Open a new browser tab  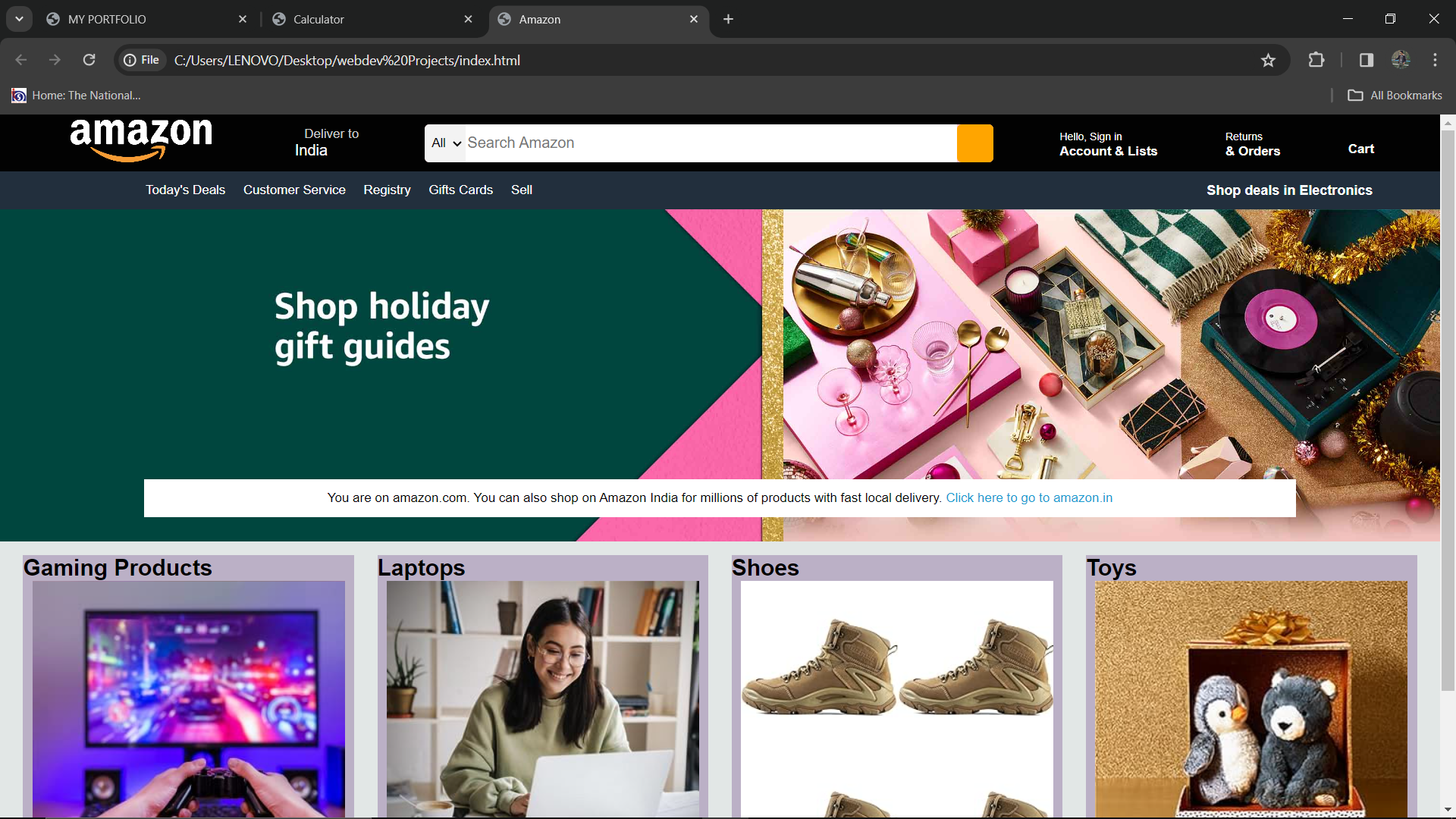pyautogui.click(x=728, y=19)
